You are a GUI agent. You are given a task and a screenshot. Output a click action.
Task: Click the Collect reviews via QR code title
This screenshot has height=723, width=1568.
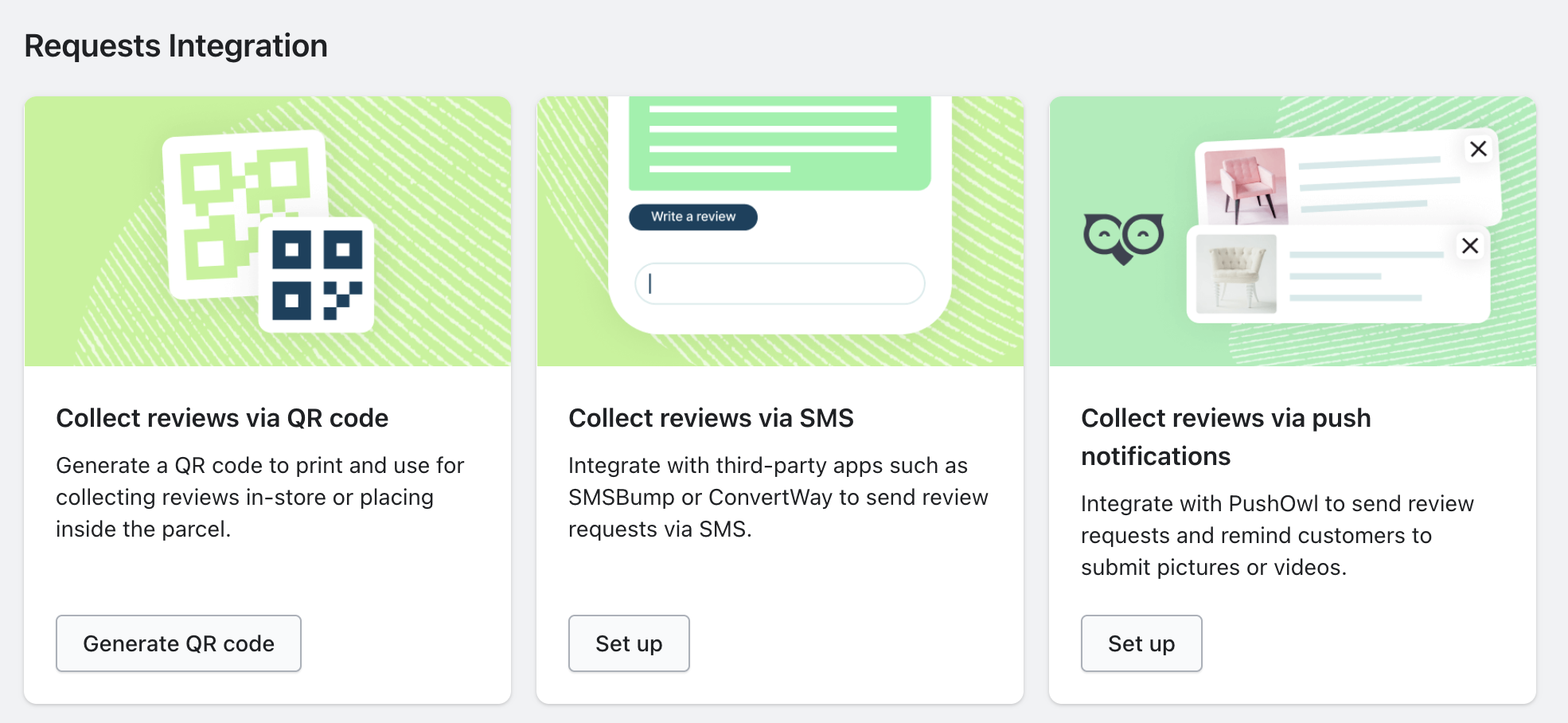click(222, 418)
